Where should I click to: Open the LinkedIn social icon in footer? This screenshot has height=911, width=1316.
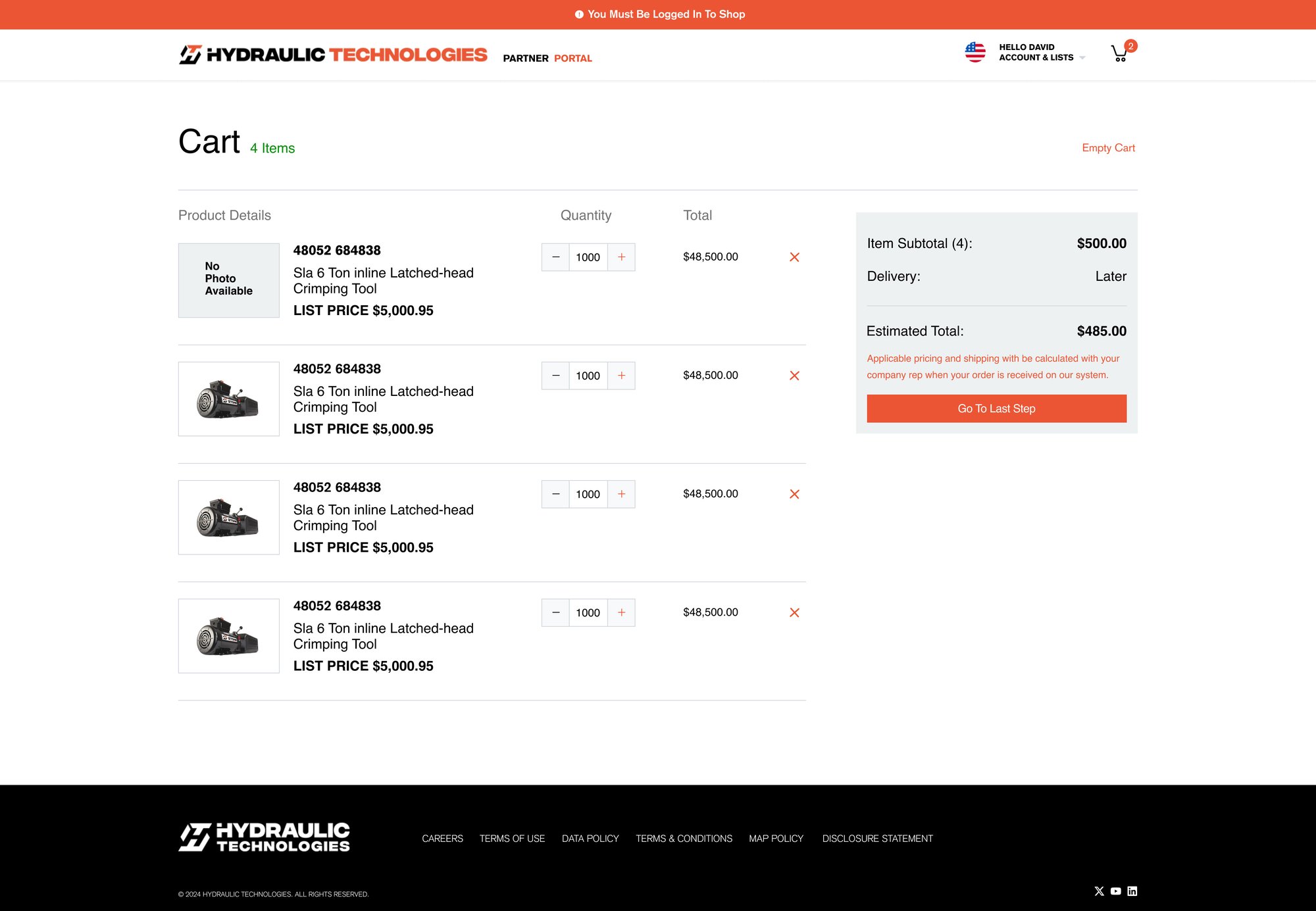[x=1132, y=891]
